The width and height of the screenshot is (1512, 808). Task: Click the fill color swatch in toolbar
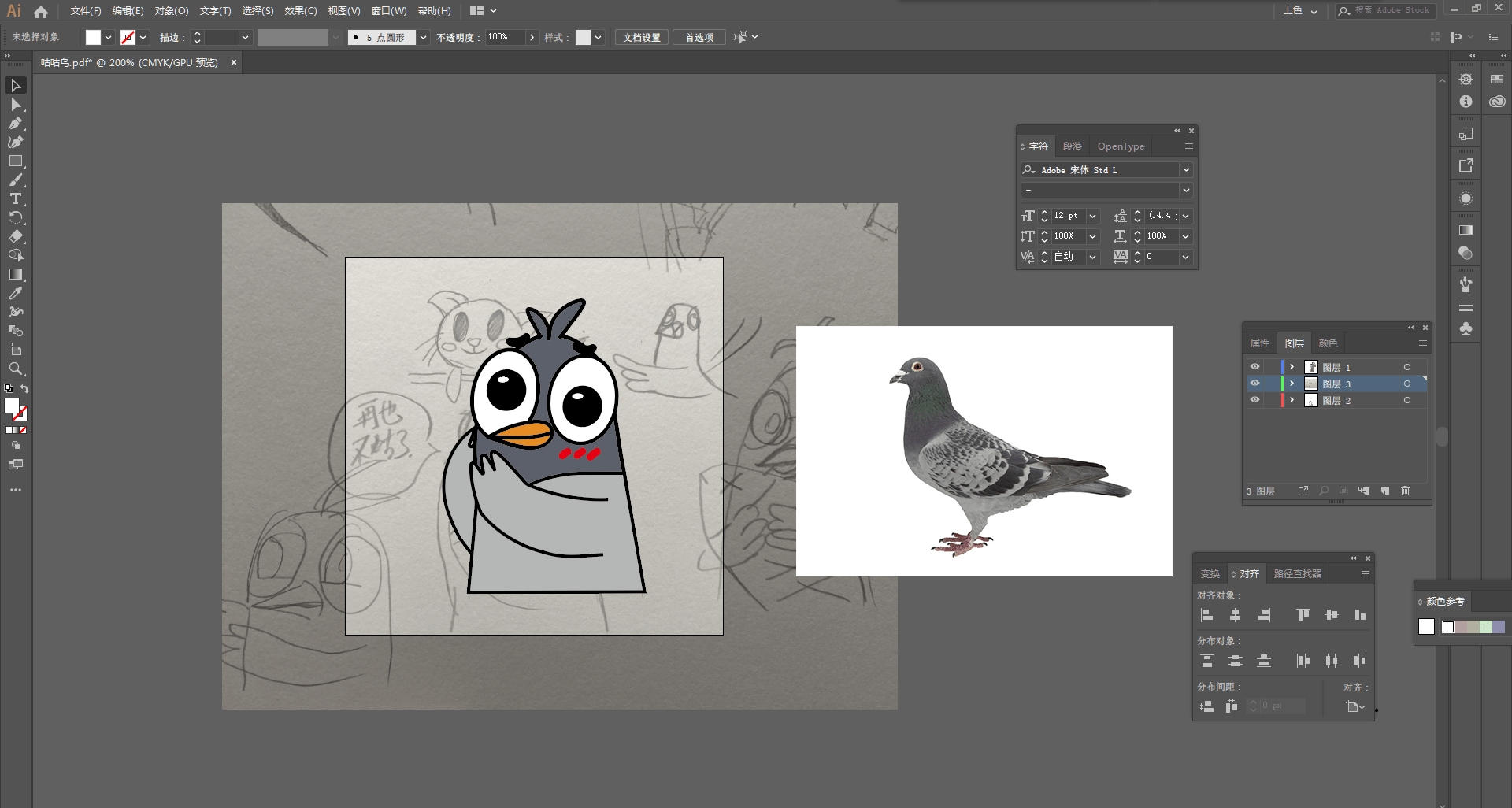point(11,406)
